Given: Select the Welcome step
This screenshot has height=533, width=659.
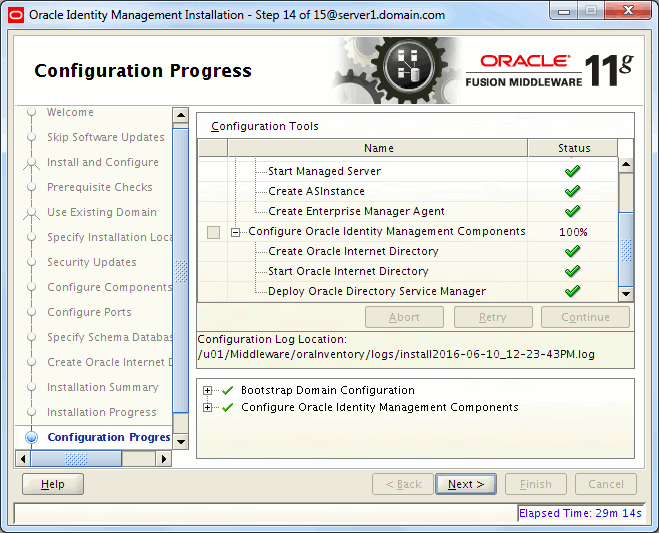Looking at the screenshot, I should point(70,112).
